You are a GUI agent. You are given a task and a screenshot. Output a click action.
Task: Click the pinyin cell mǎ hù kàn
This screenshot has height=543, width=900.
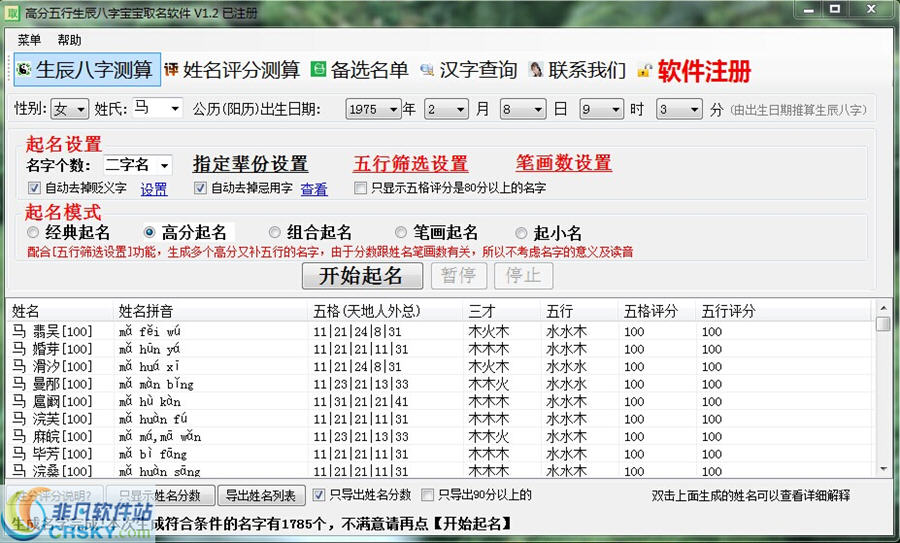[150, 401]
